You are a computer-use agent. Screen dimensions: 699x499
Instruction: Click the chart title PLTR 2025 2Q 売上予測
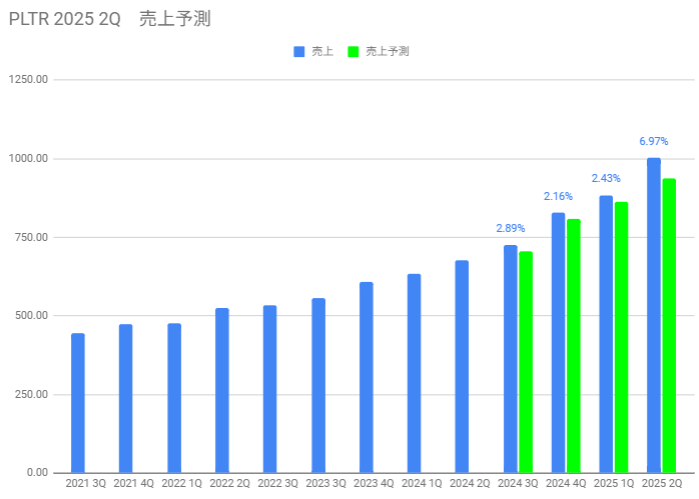(110, 19)
